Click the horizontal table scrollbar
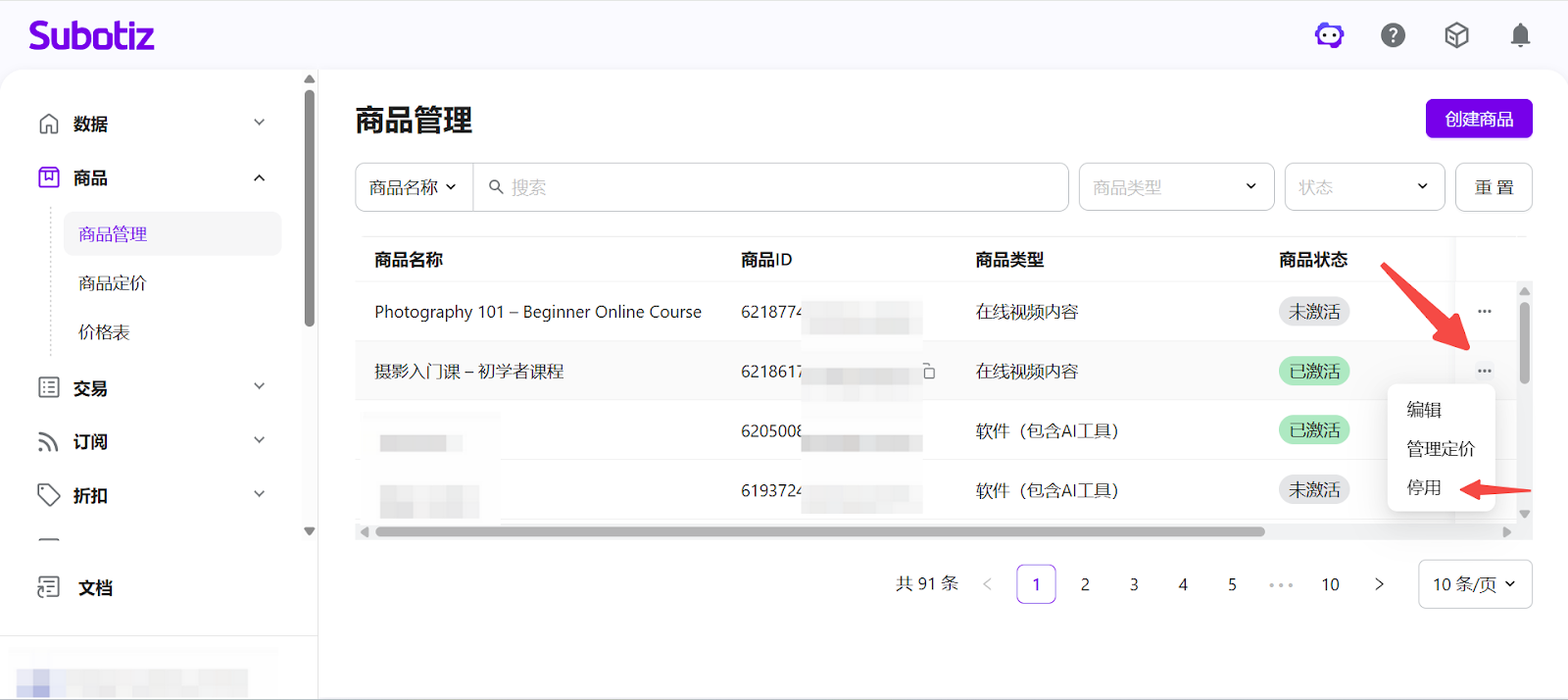This screenshot has height=700, width=1568. pos(819,532)
